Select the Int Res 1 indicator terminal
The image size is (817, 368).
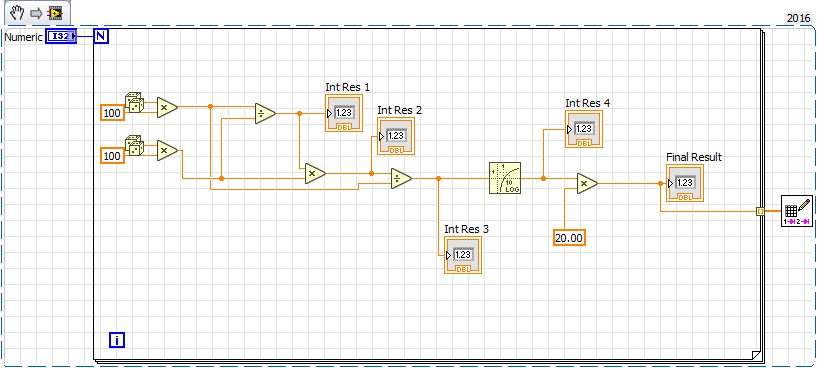pyautogui.click(x=344, y=113)
